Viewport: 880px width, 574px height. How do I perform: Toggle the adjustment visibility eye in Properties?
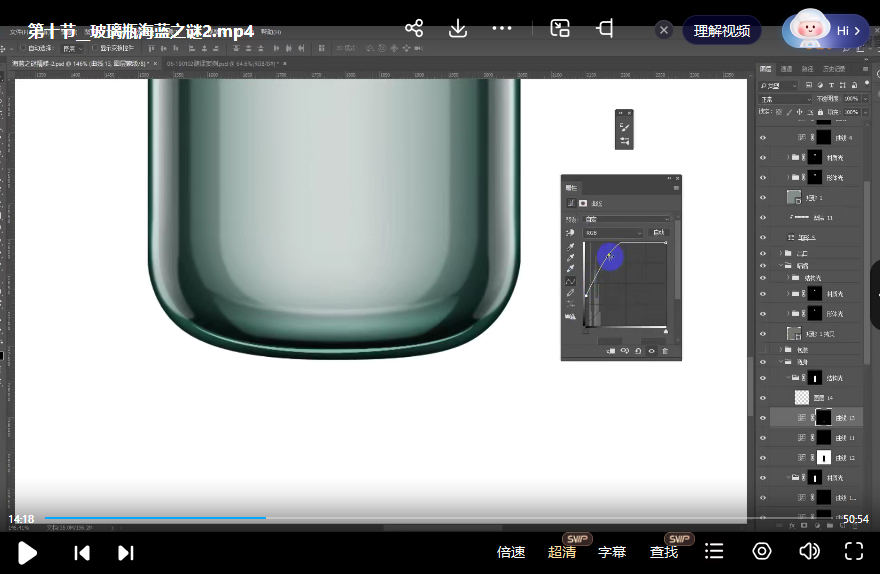(652, 351)
